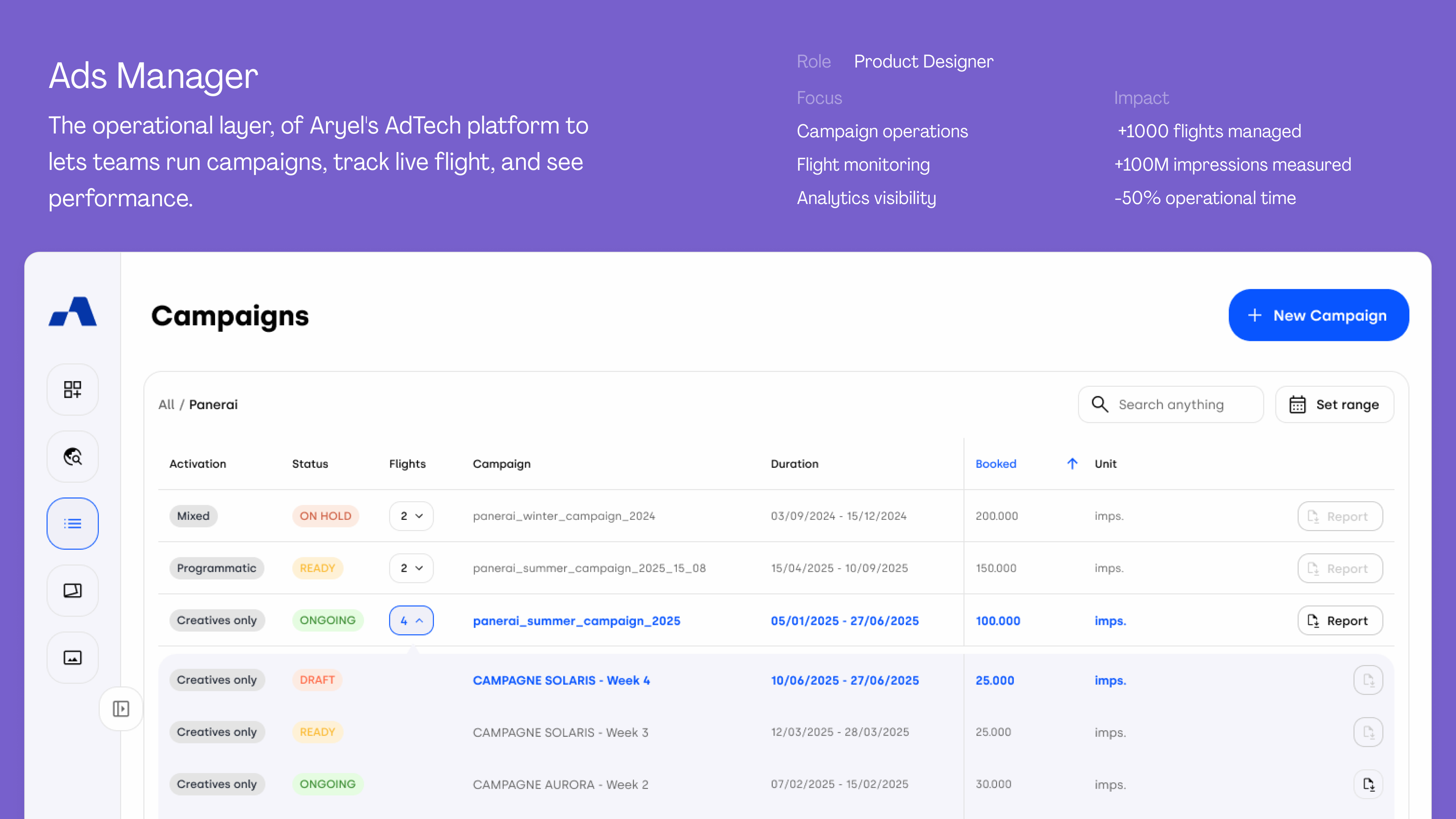Click the Campaign column header

point(502,463)
